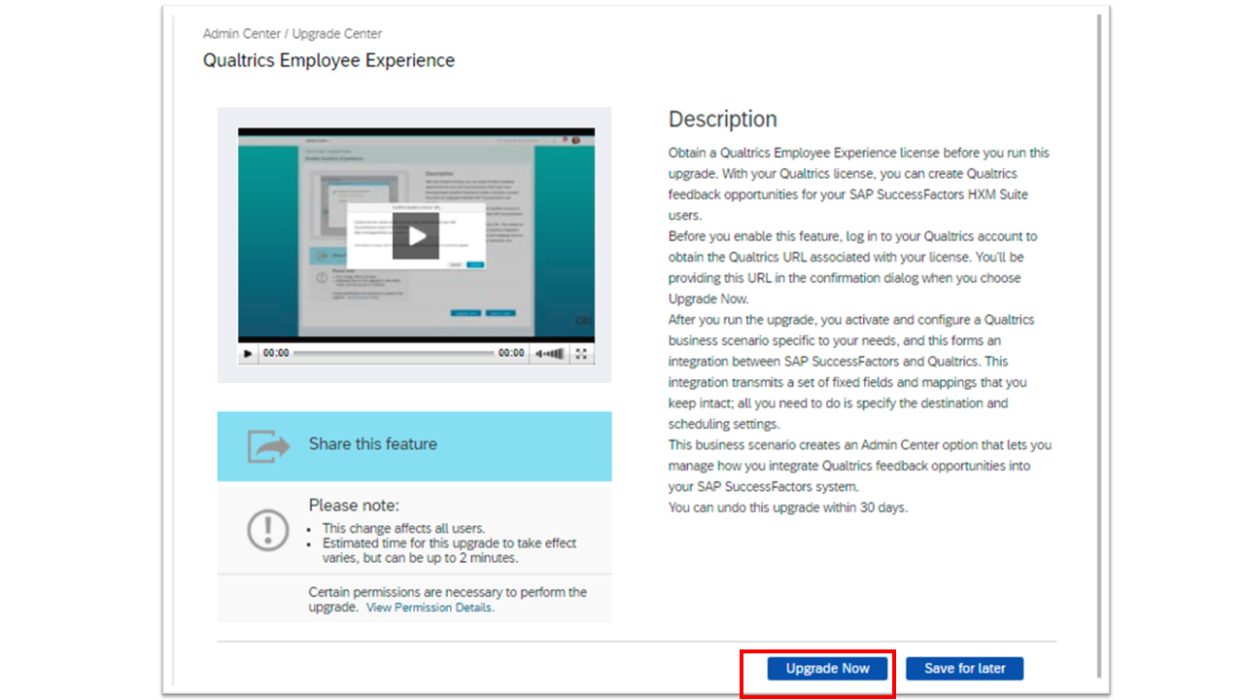The width and height of the screenshot is (1244, 700).
Task: Click the circled alert symbol beside Please note
Action: tap(262, 531)
